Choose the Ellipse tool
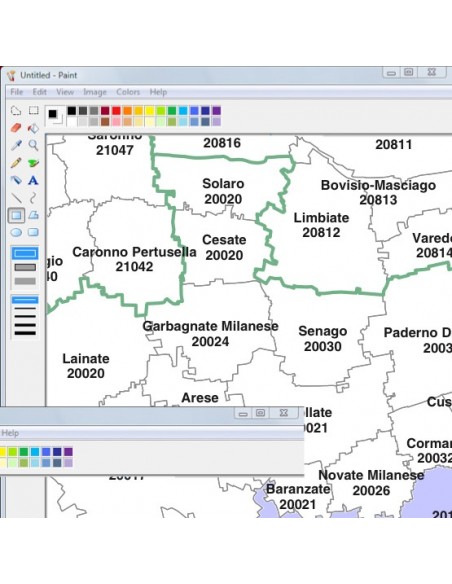Viewport: 452px width, 584px height. click(16, 232)
